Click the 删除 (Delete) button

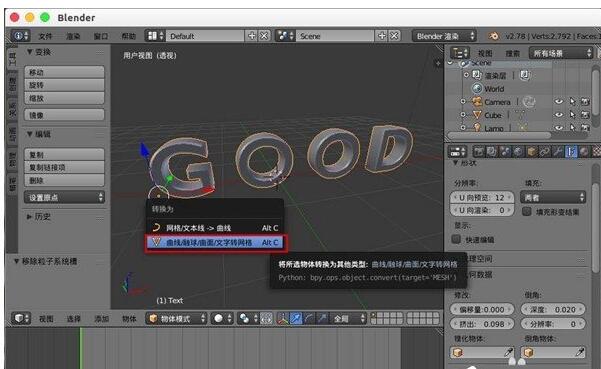point(64,180)
